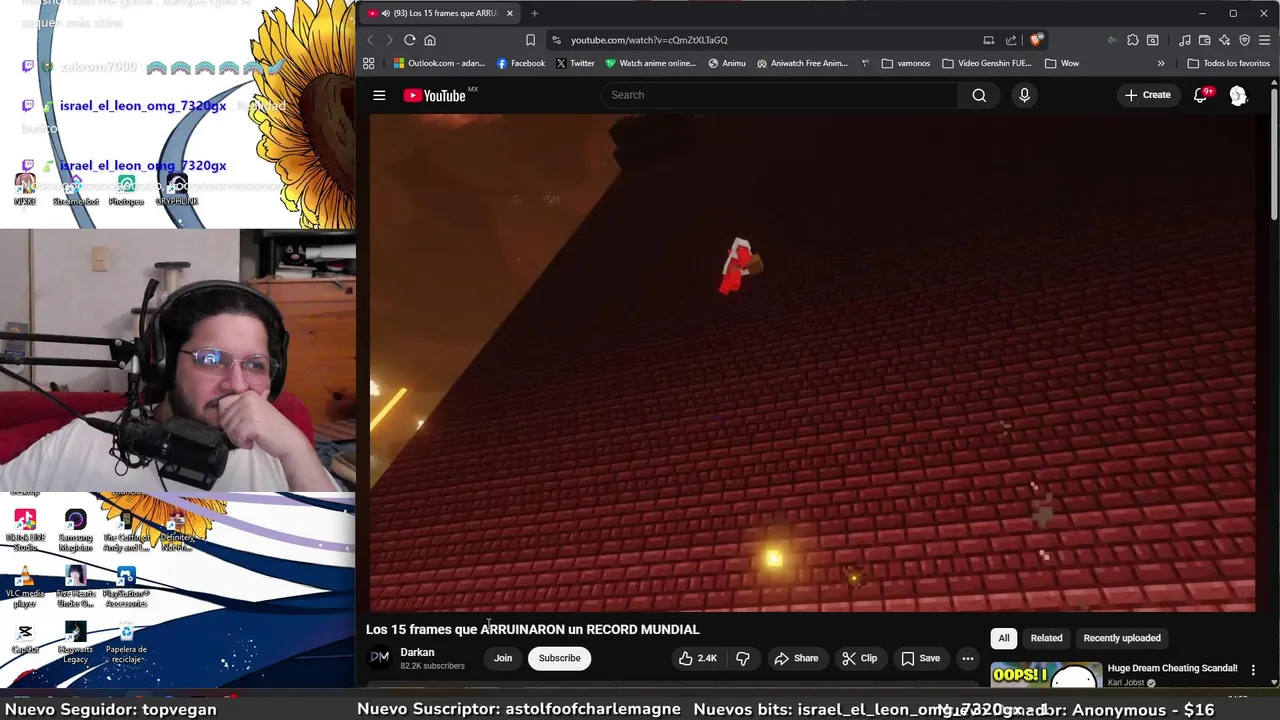Open the Brave Shields lion icon

pyautogui.click(x=1036, y=40)
